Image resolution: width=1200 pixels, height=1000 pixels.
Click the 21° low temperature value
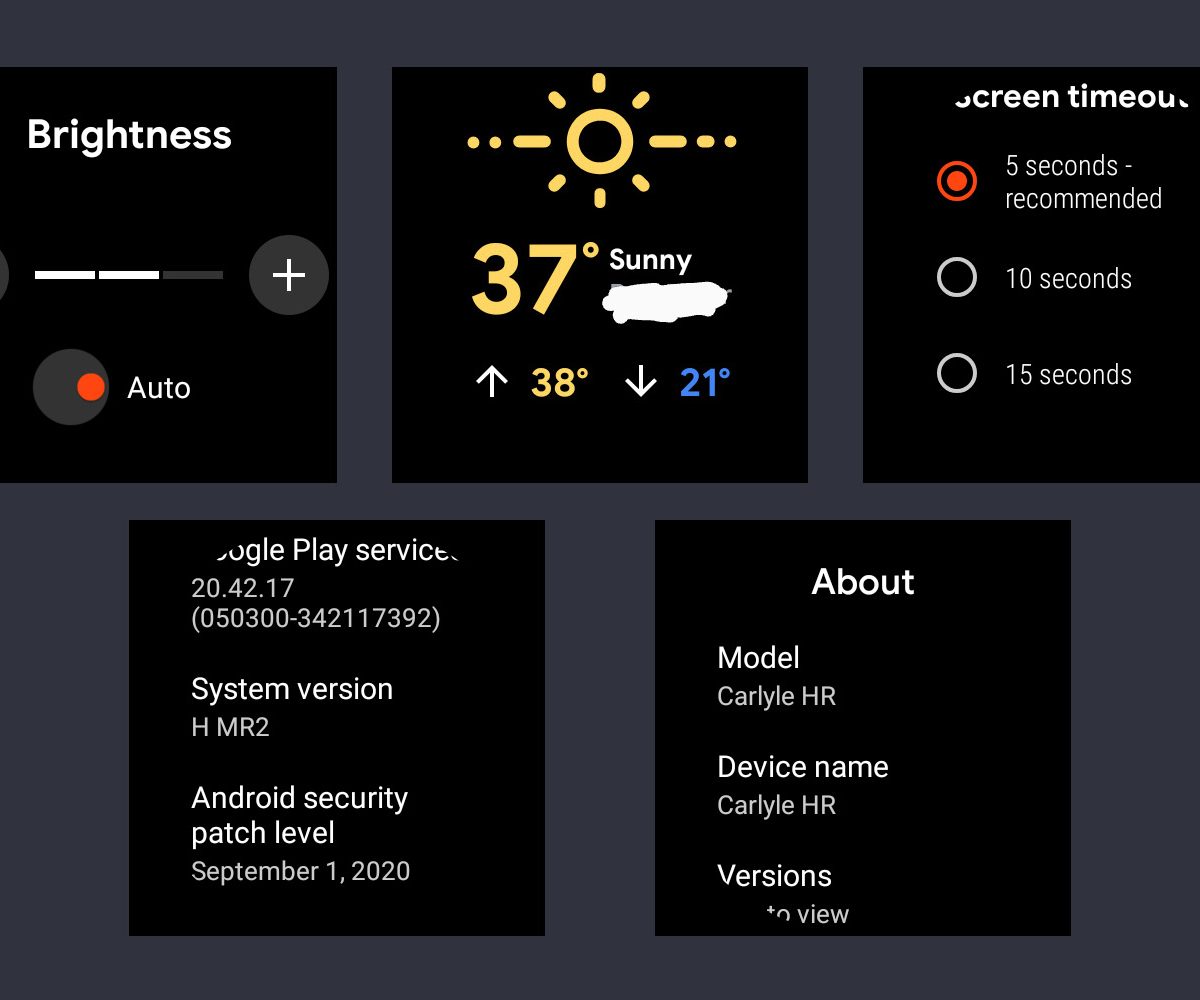[x=705, y=382]
